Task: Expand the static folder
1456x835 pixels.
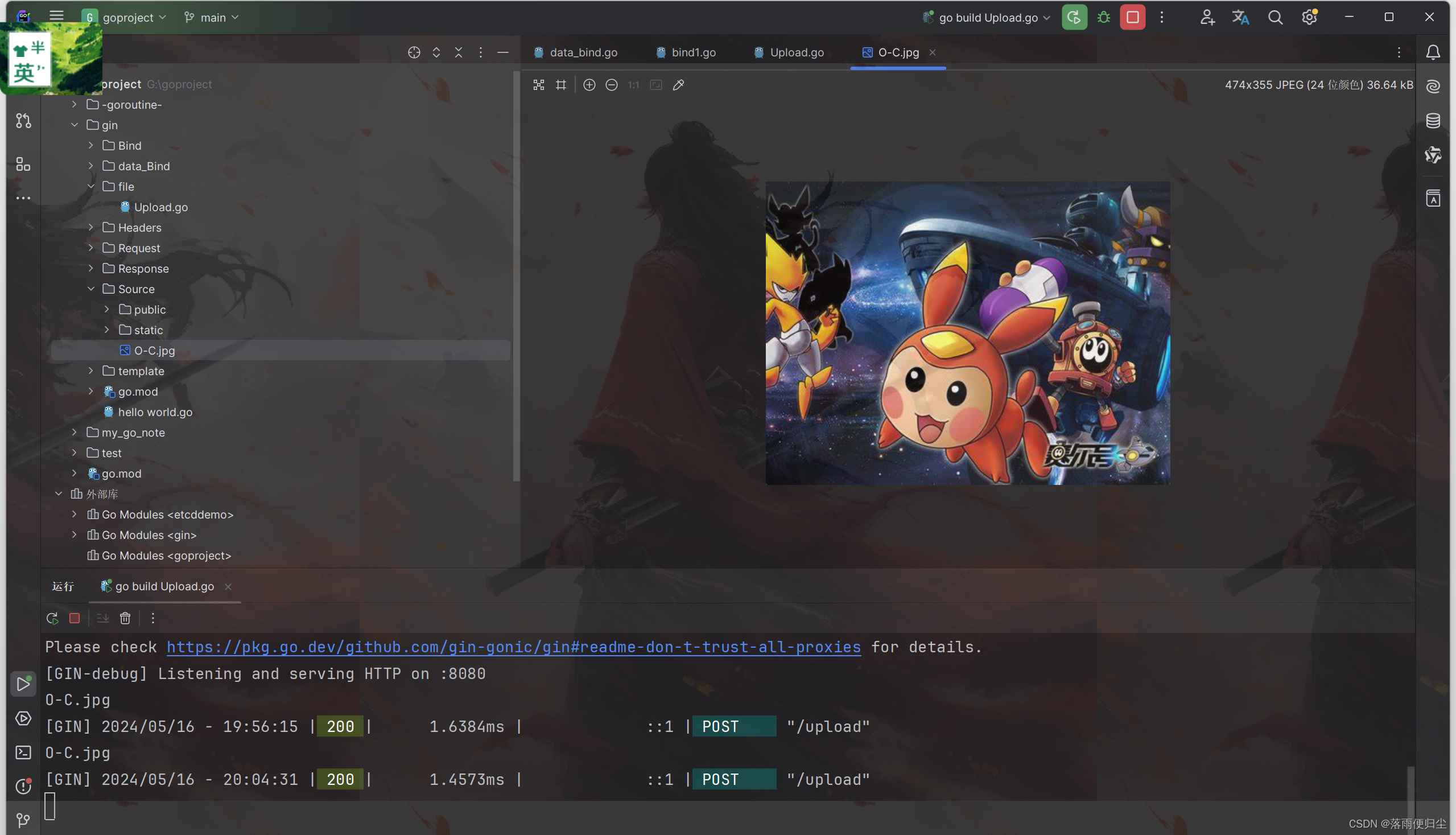Action: pyautogui.click(x=106, y=330)
